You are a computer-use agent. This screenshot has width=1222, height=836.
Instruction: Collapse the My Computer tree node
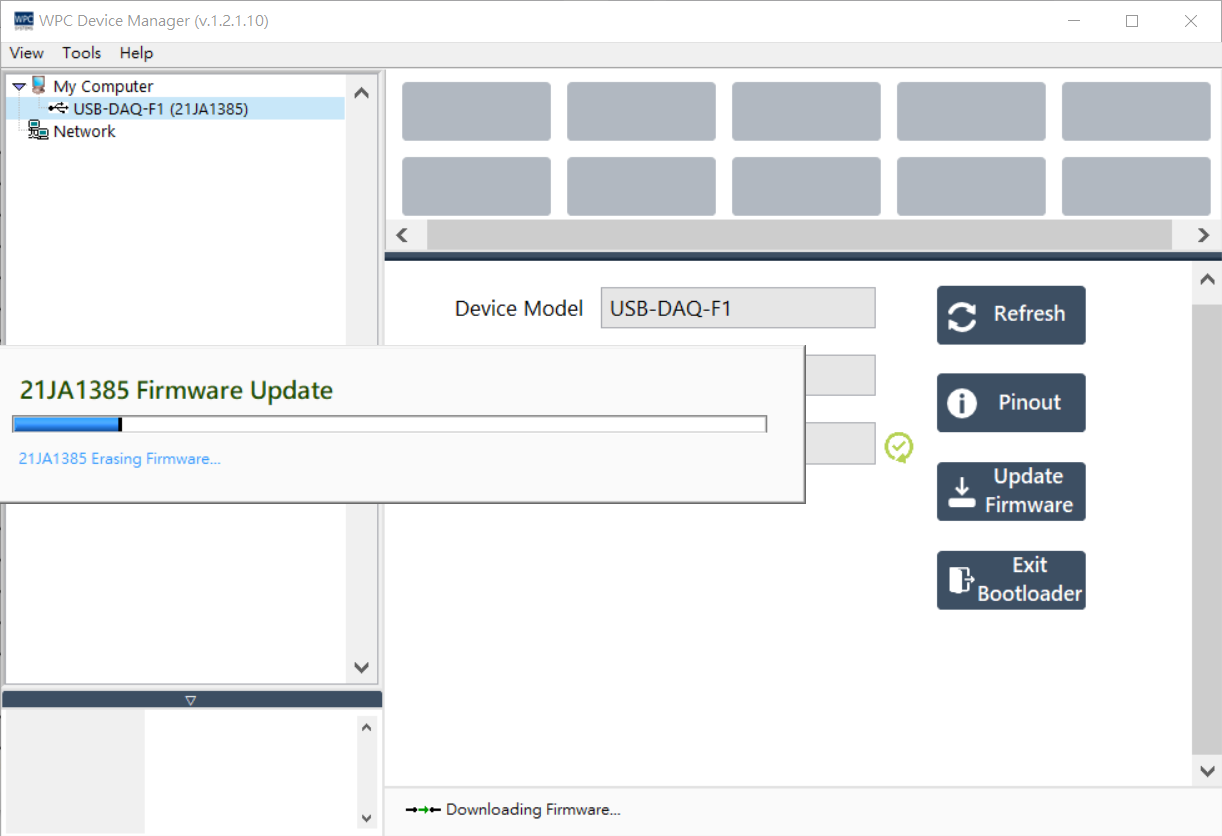(17, 85)
